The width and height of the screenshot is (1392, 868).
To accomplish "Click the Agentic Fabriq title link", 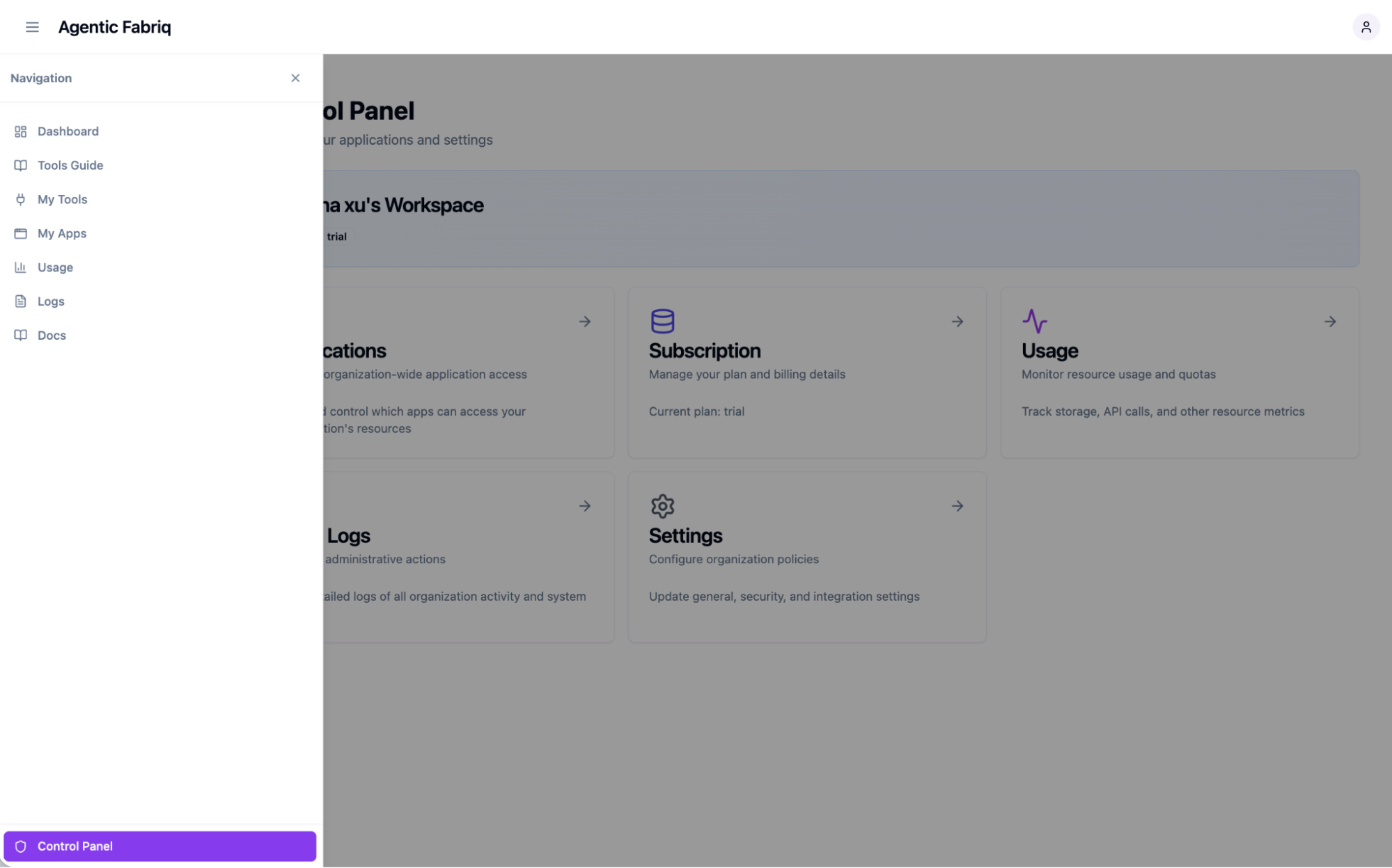I will click(114, 27).
